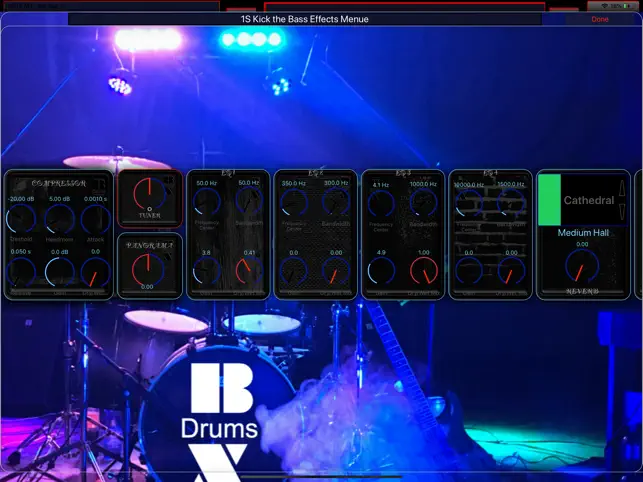This screenshot has height=482, width=643.
Task: Adjust EQ2 Bandwidth knob at 300.0 Hz
Action: (336, 201)
